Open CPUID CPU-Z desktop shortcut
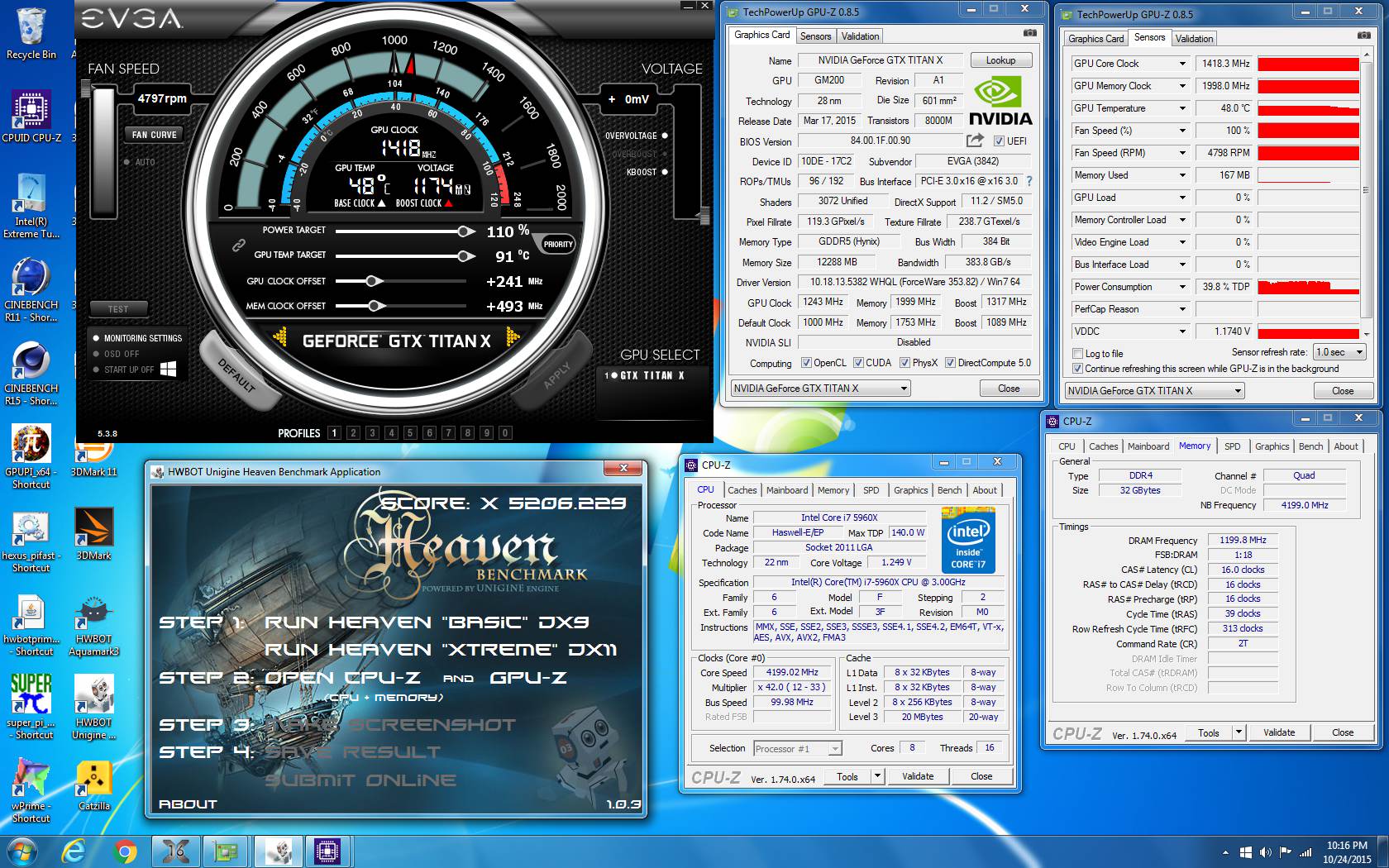1389x868 pixels. coord(31,117)
